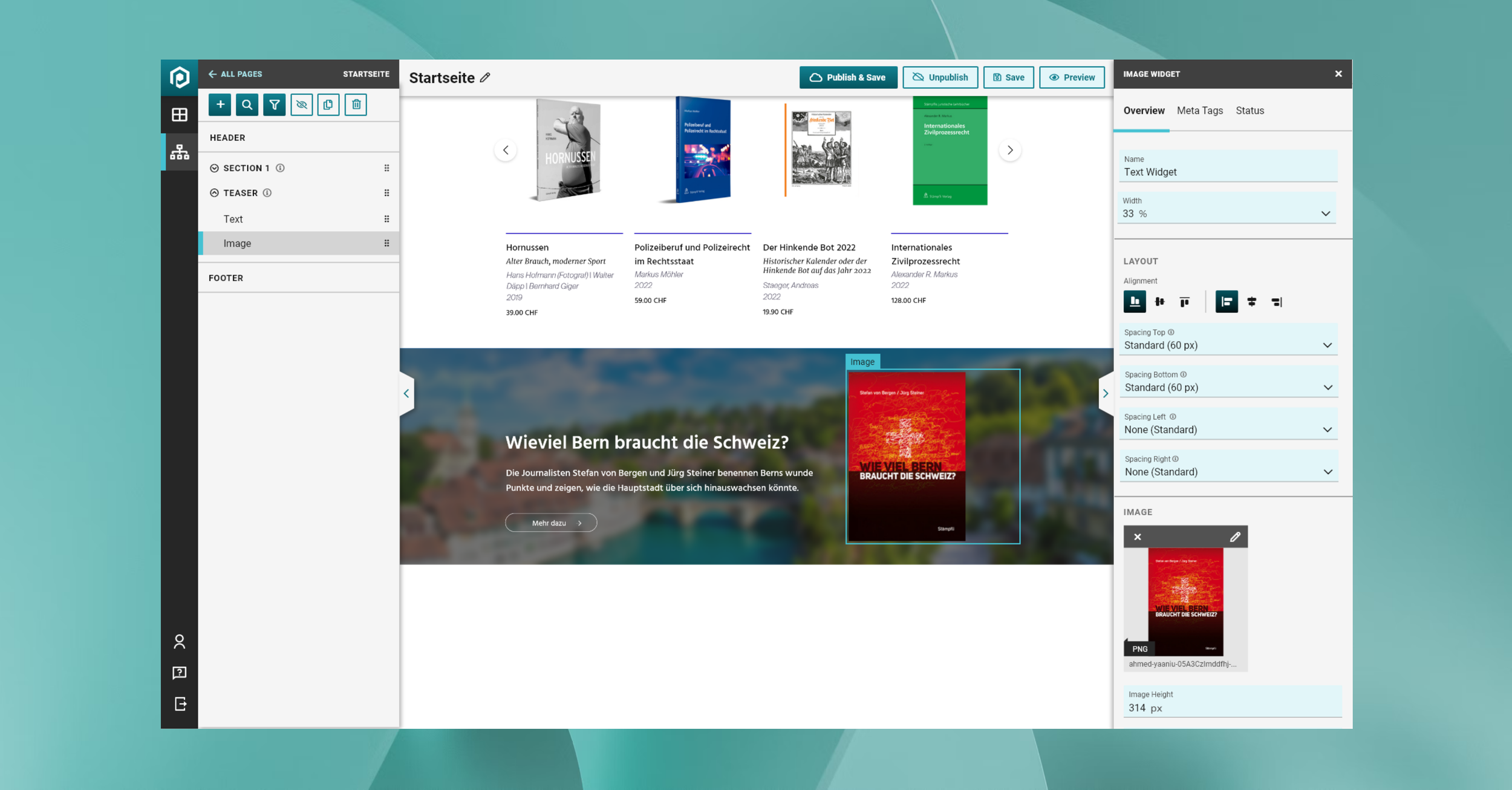Screen dimensions: 1512x790
Task: Toggle the hidden elements eye icon
Action: coord(301,105)
